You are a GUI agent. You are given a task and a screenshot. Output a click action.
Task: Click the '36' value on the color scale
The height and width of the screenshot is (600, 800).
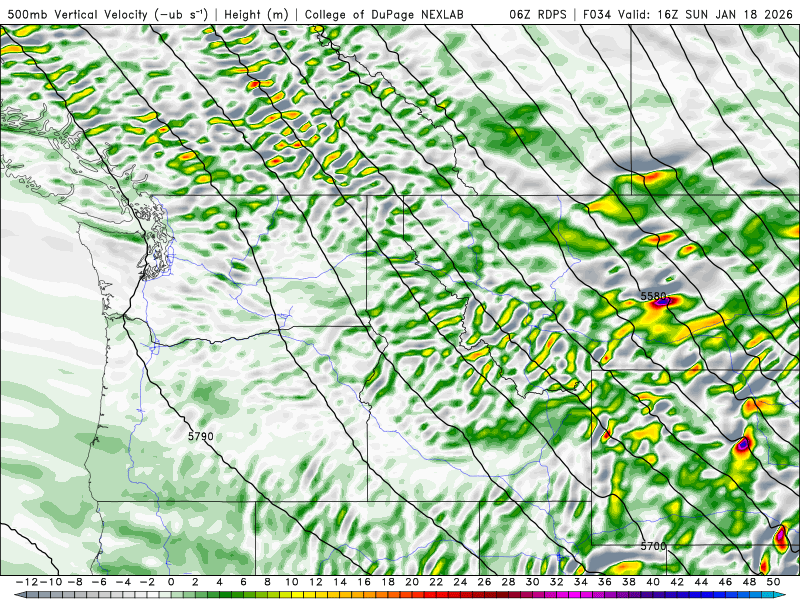pos(605,582)
